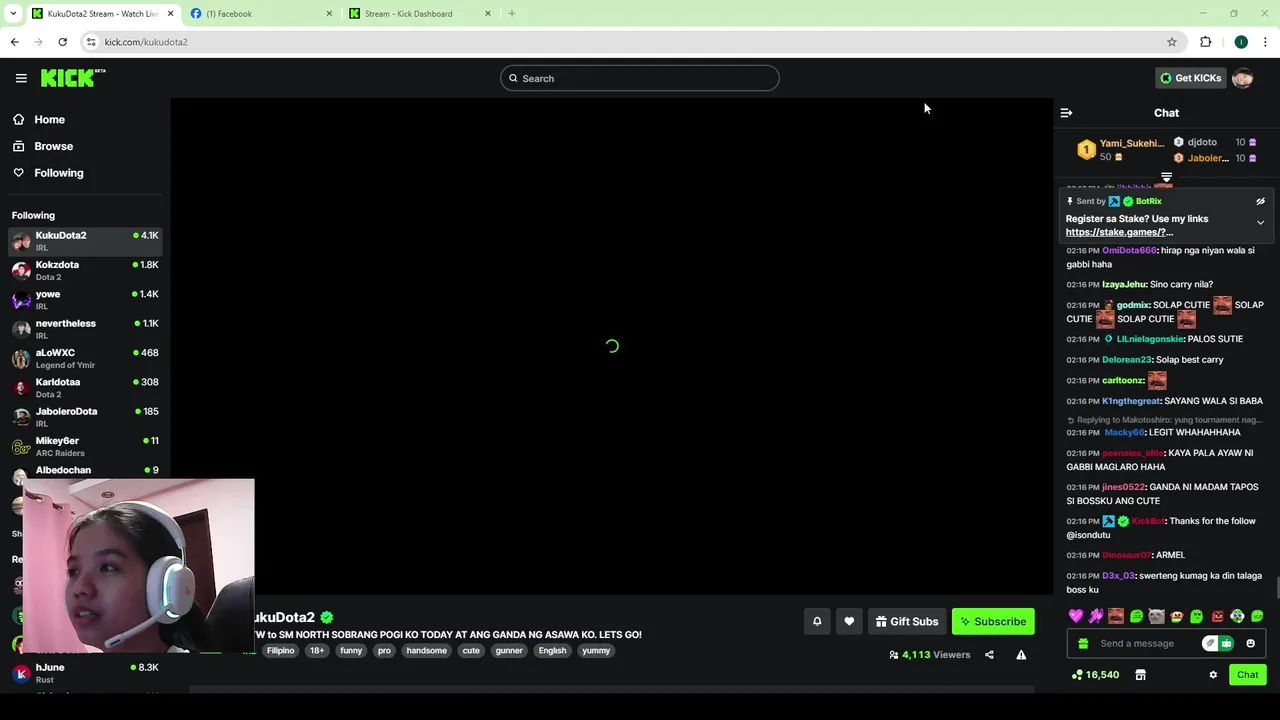Bookmark this page with star icon
Viewport: 1280px width, 720px height.
[1172, 42]
